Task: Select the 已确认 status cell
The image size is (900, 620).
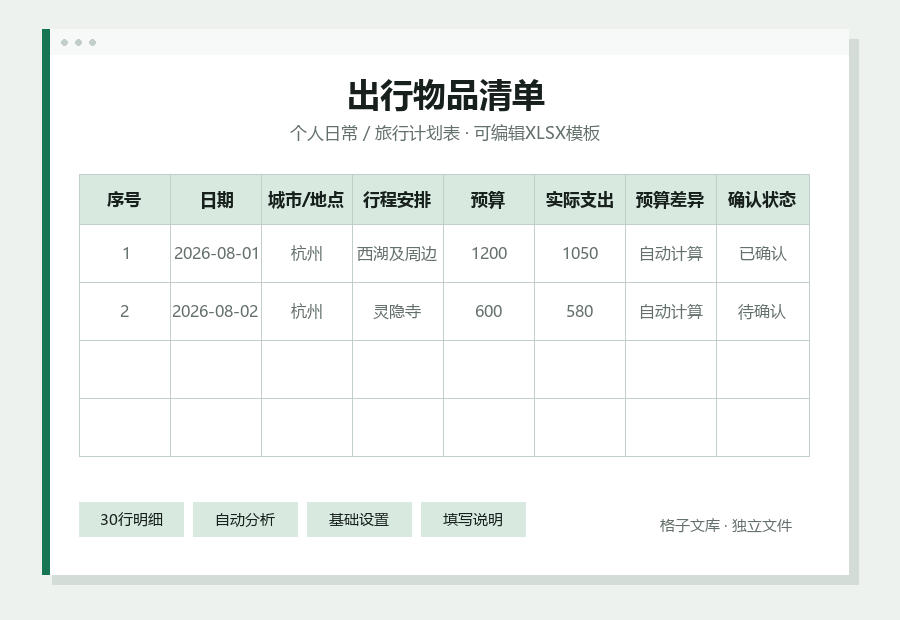Action: click(763, 253)
